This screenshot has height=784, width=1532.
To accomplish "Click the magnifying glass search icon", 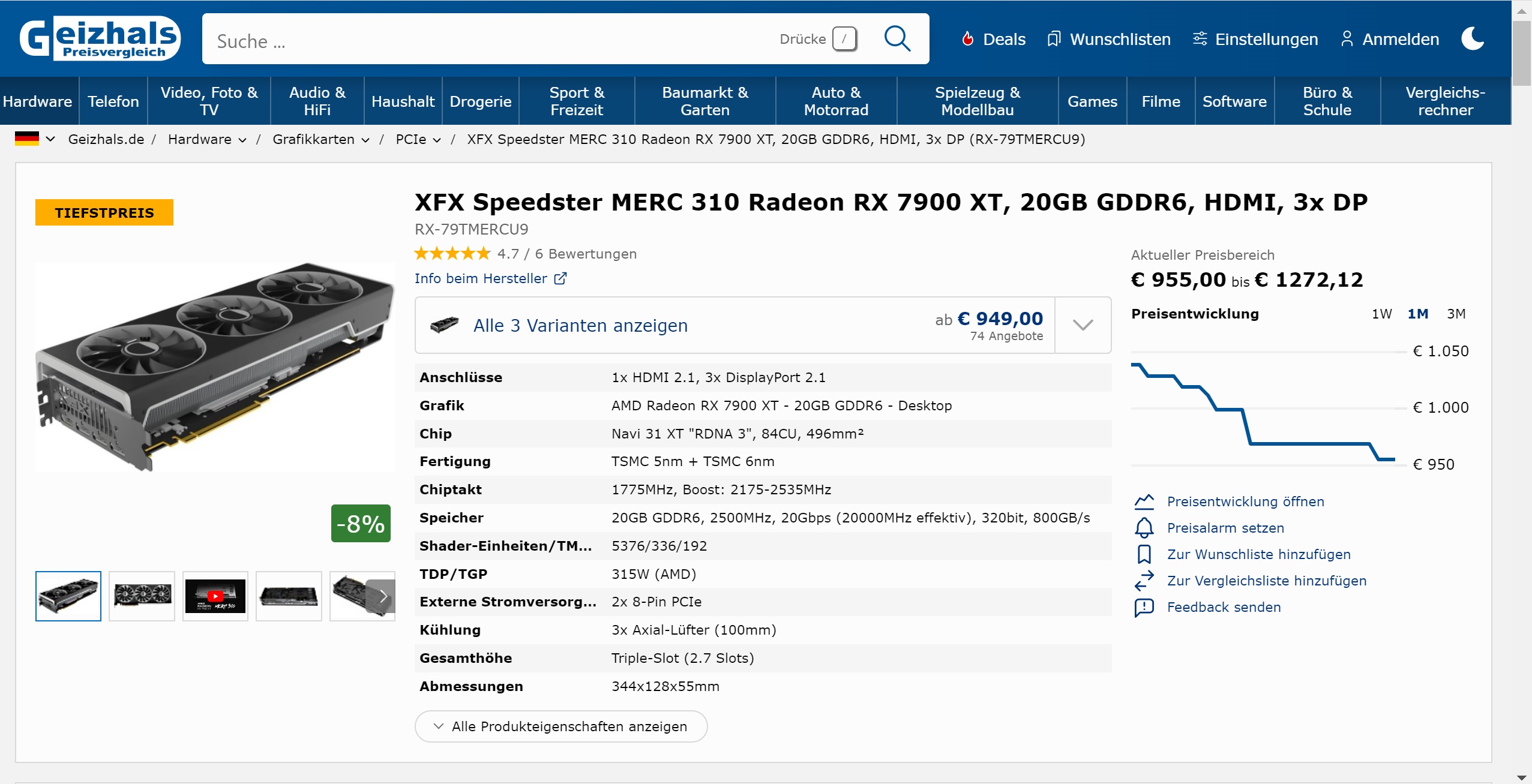I will tap(897, 39).
